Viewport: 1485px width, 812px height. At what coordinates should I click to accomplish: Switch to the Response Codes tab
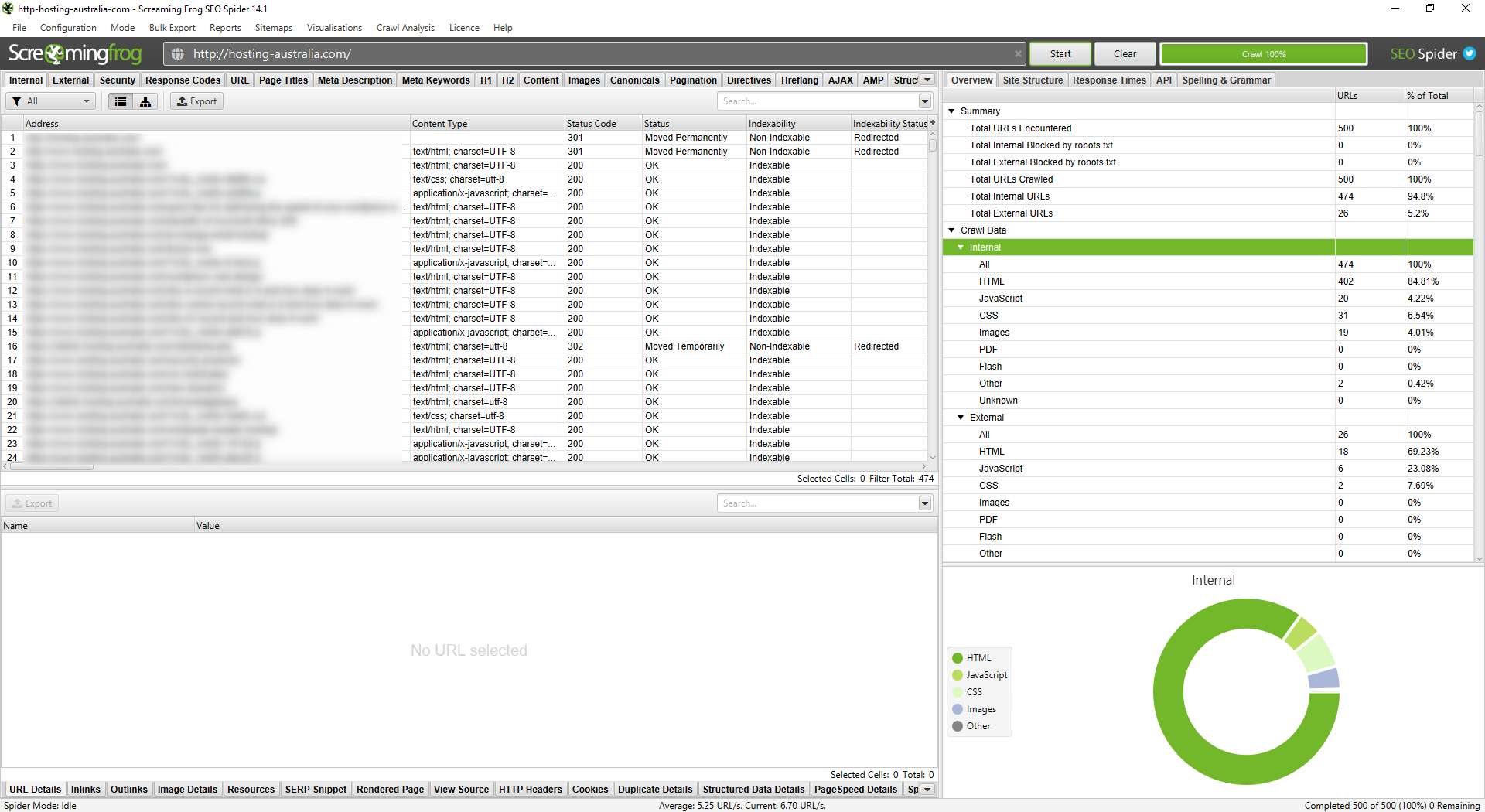coord(183,80)
